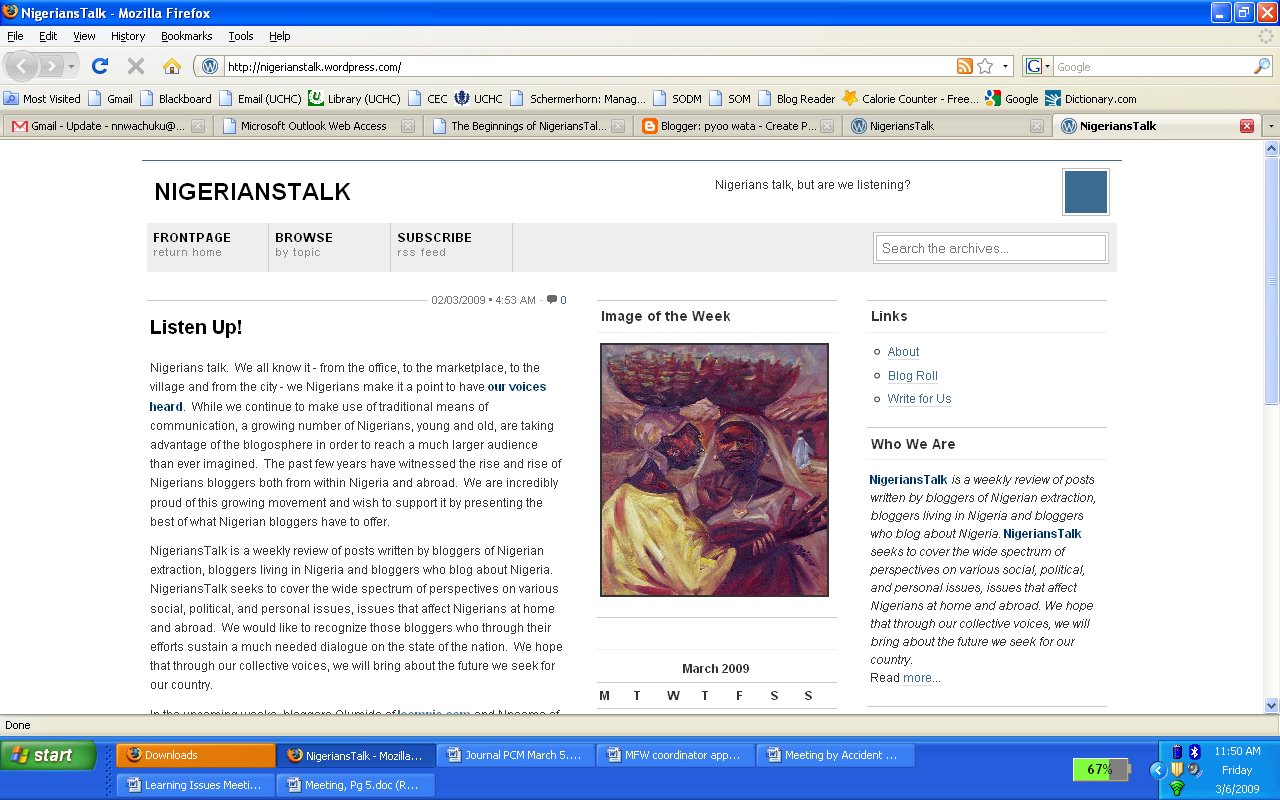Click the page vertical scrollbar thumb
The width and height of the screenshot is (1280, 800).
click(1272, 280)
